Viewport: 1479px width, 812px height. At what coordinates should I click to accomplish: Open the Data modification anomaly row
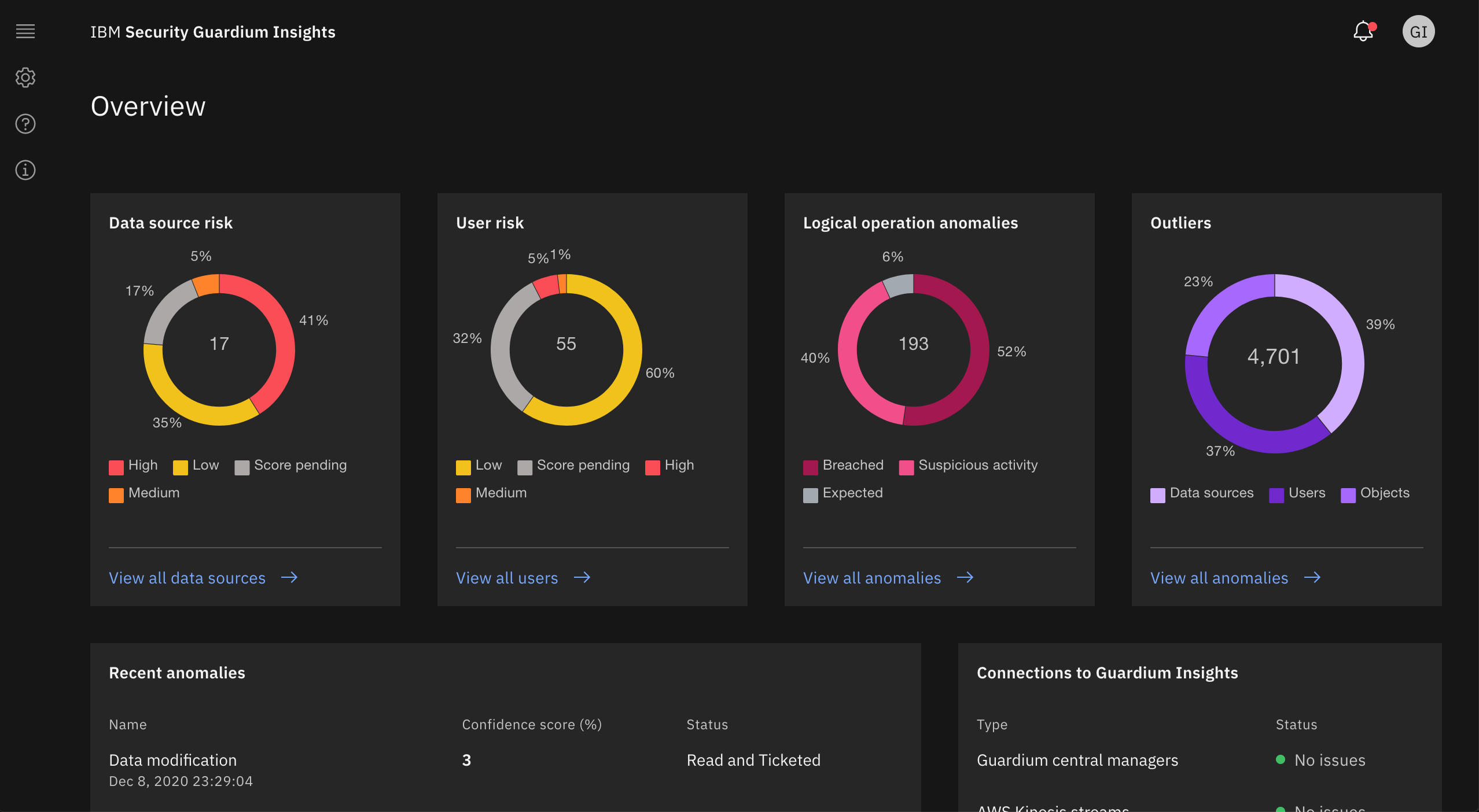click(506, 769)
